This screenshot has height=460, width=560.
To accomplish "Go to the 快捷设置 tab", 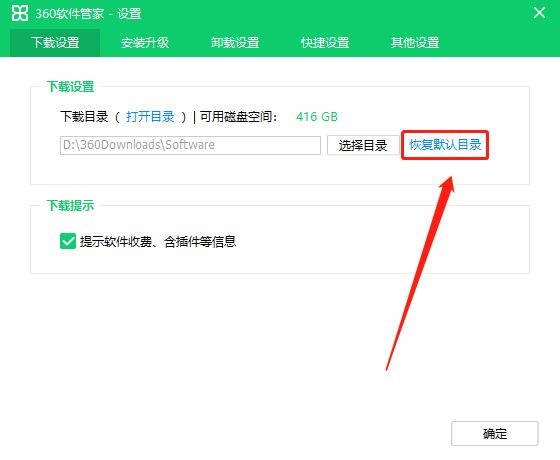I will (325, 42).
